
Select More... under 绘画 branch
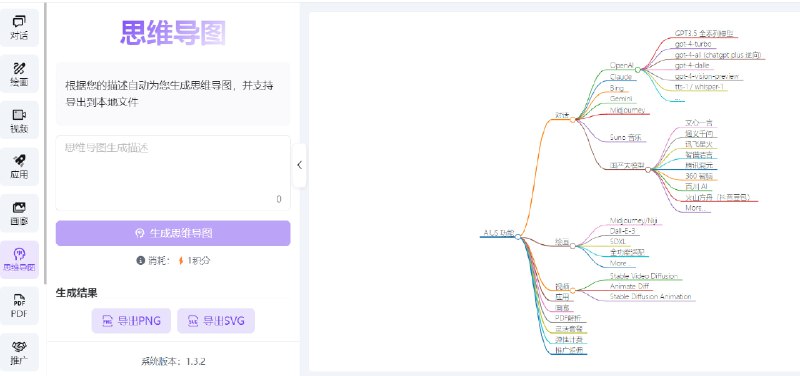tap(619, 263)
